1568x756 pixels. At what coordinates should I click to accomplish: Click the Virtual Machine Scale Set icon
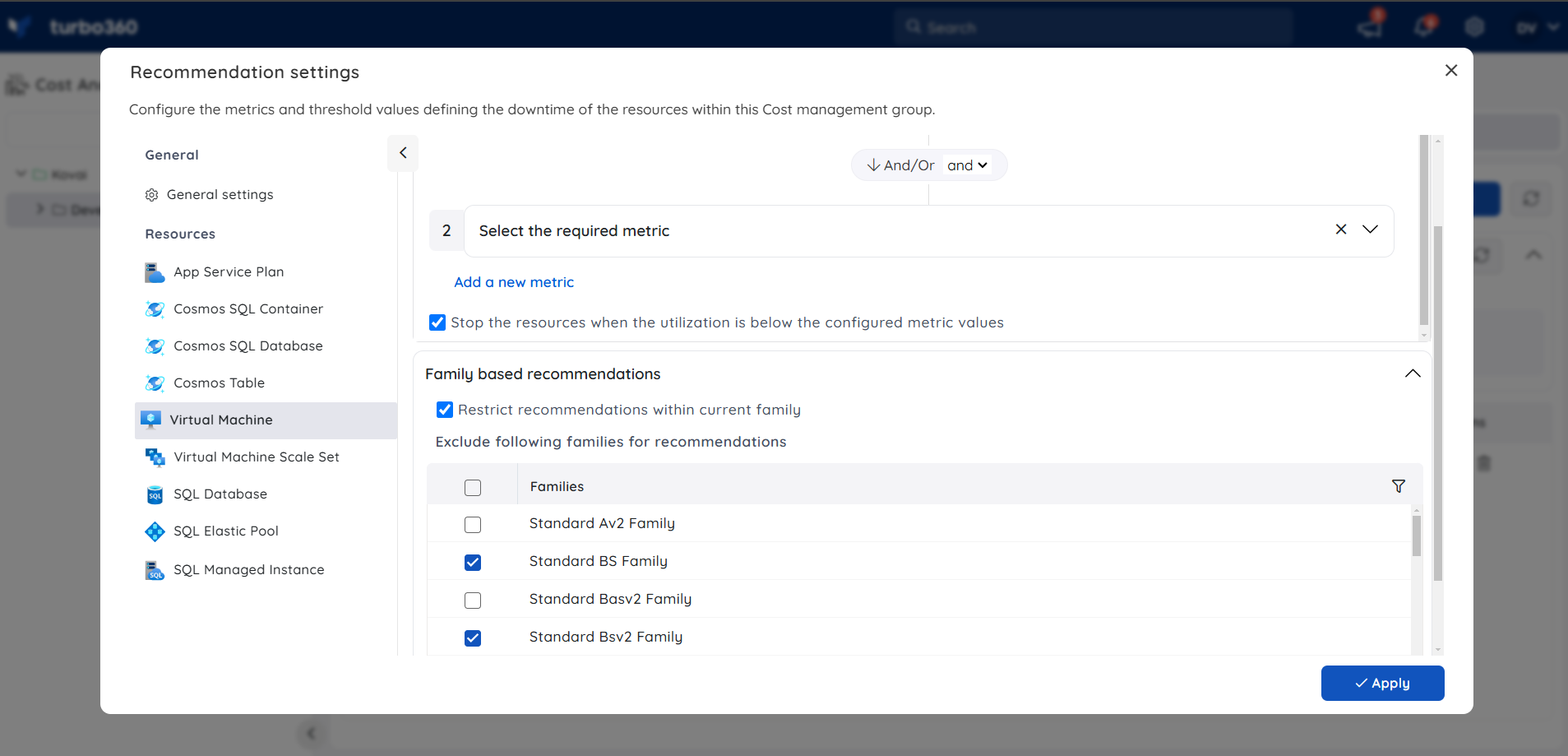point(155,457)
